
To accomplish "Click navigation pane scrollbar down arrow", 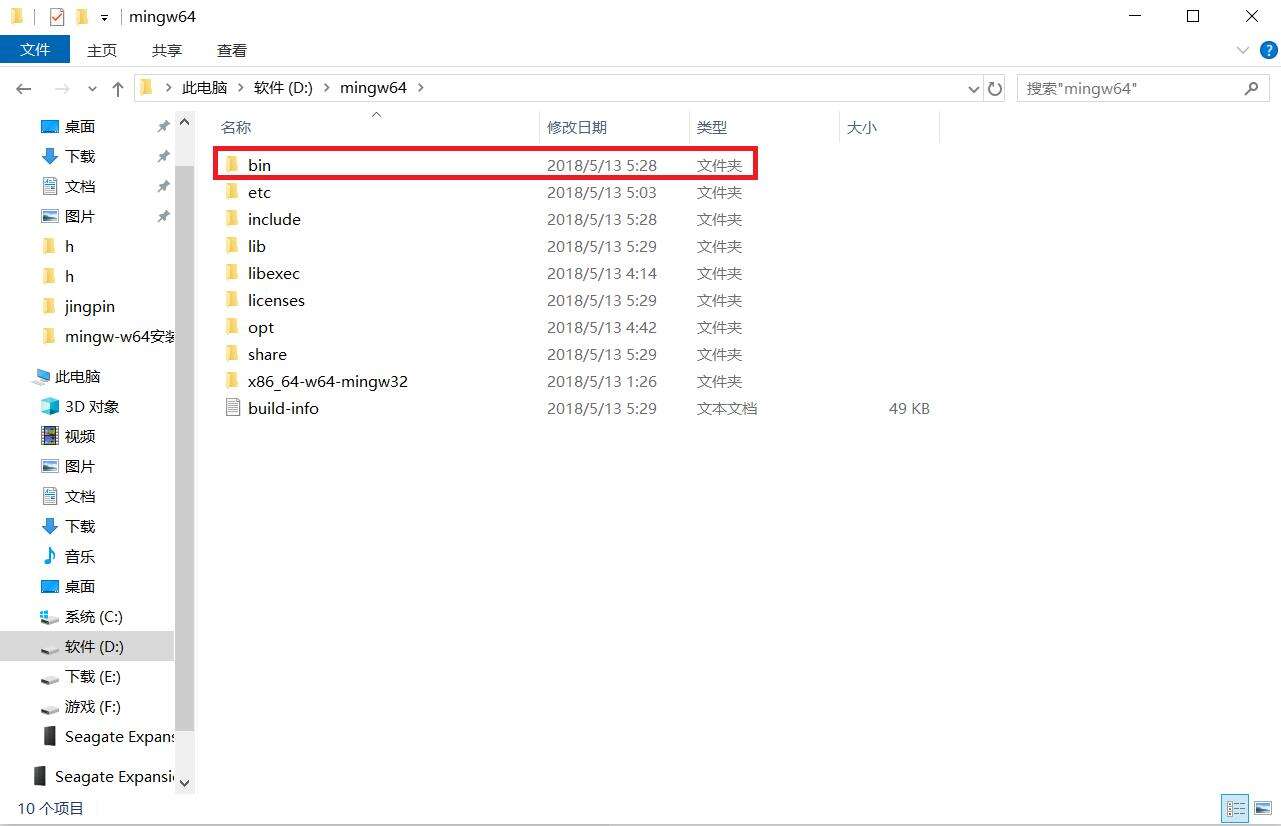I will (184, 783).
